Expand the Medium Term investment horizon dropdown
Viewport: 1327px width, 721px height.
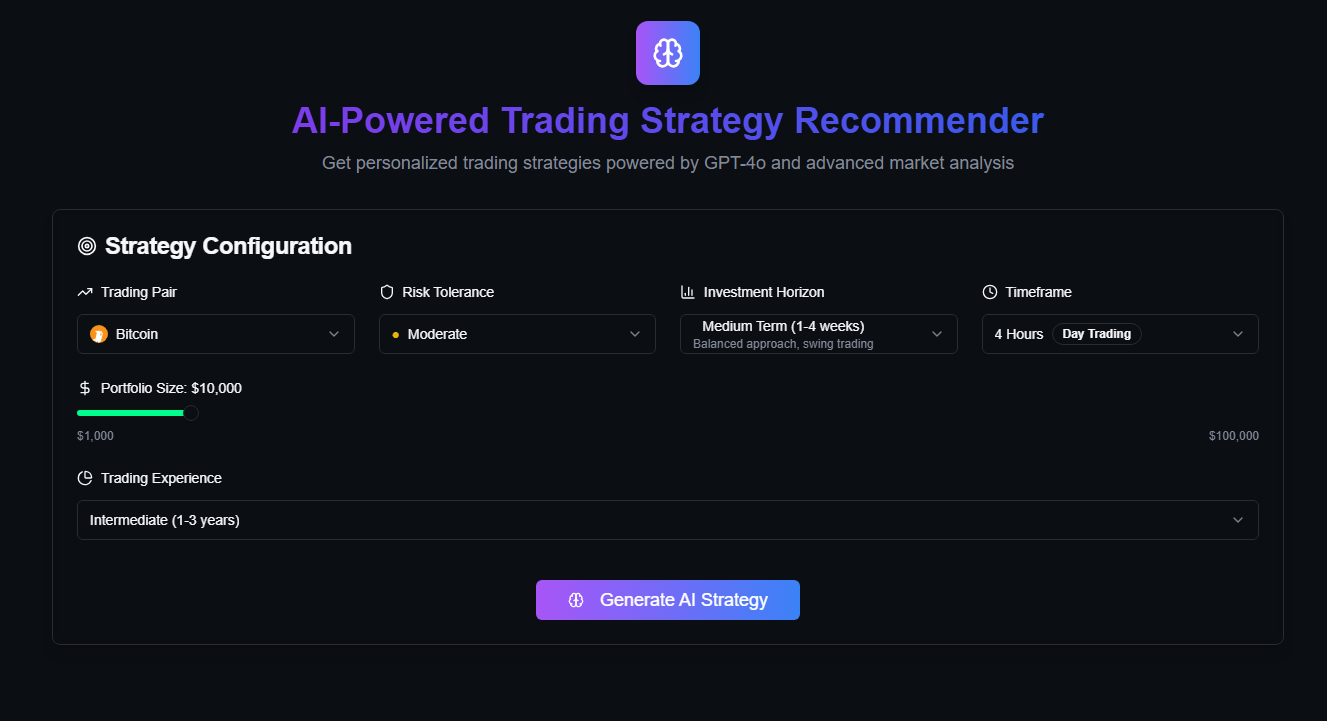819,334
